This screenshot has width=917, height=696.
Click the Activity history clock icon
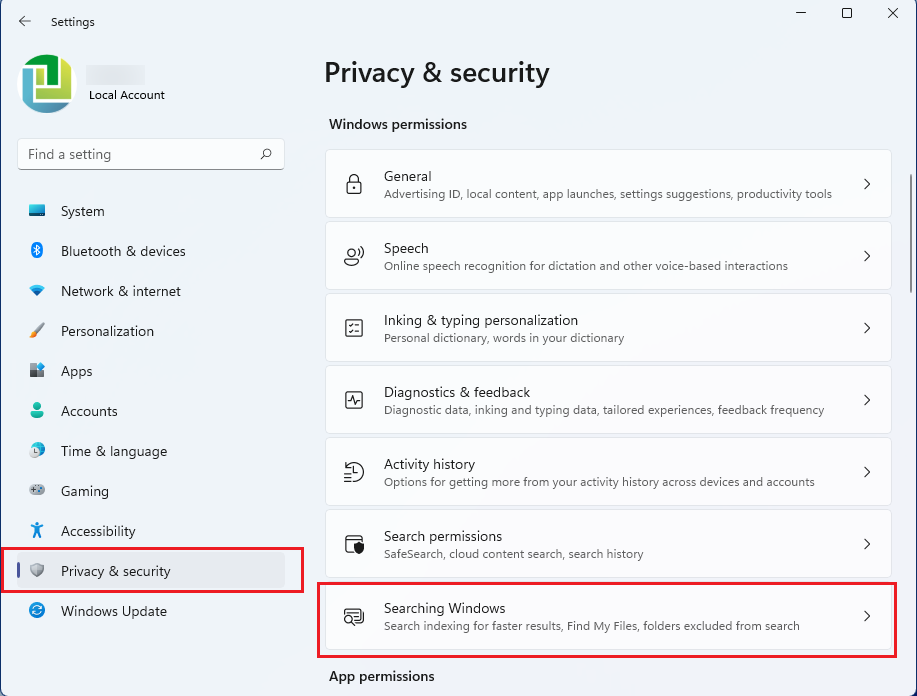point(354,472)
